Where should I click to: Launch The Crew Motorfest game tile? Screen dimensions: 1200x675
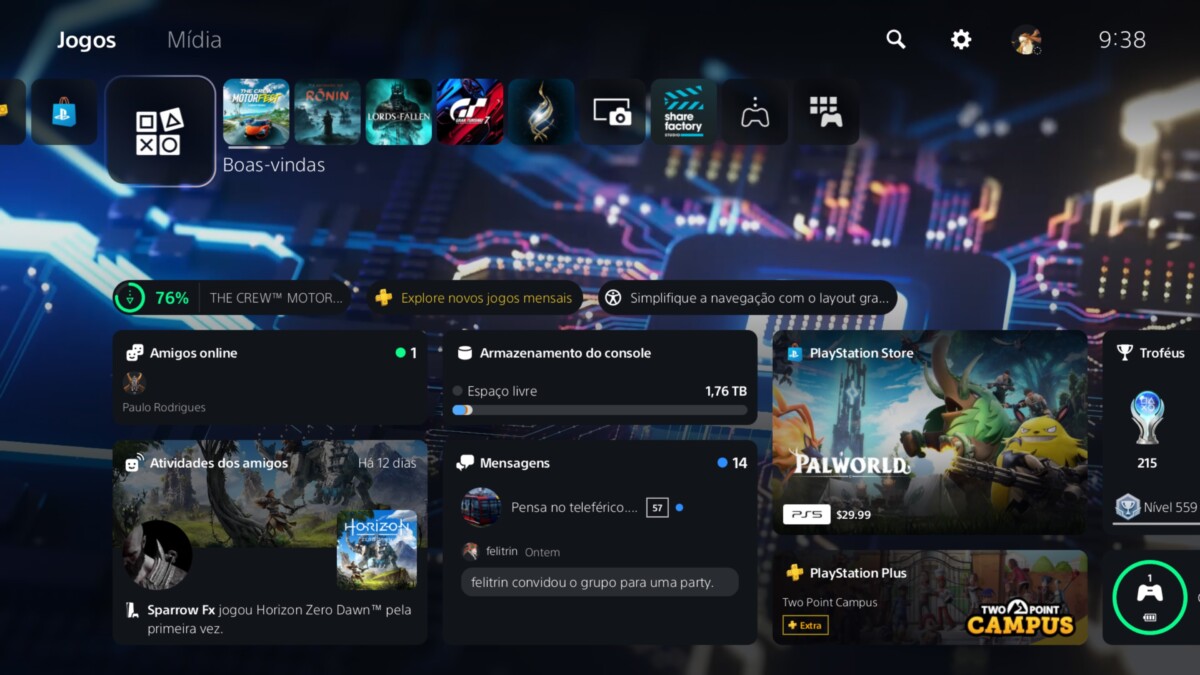pyautogui.click(x=256, y=112)
